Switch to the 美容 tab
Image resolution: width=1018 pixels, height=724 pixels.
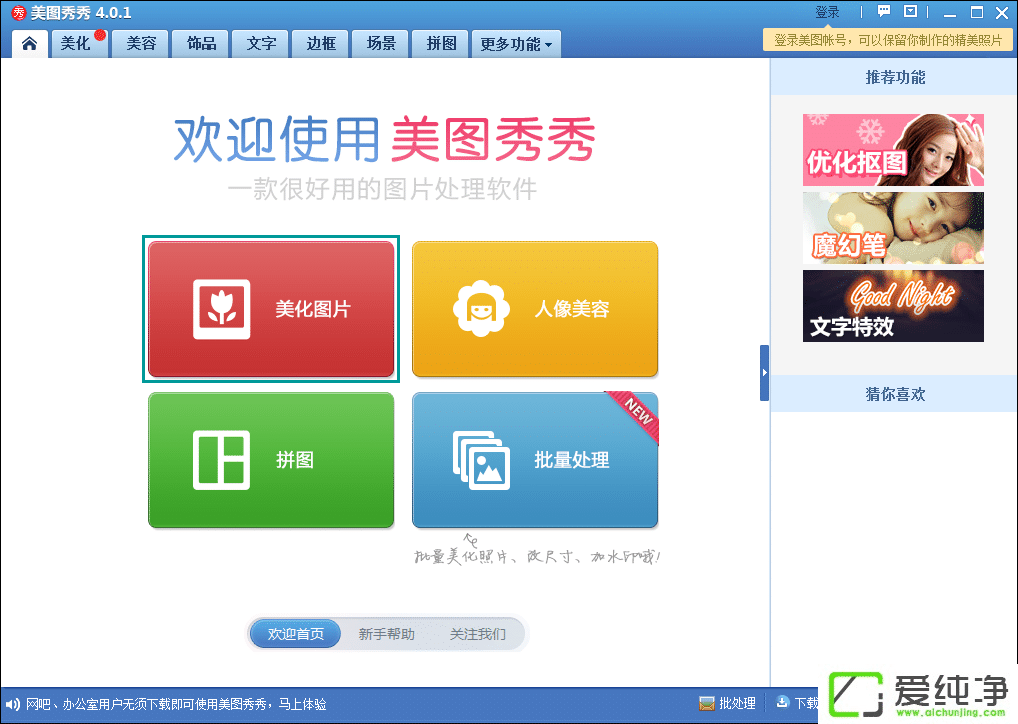[x=141, y=44]
